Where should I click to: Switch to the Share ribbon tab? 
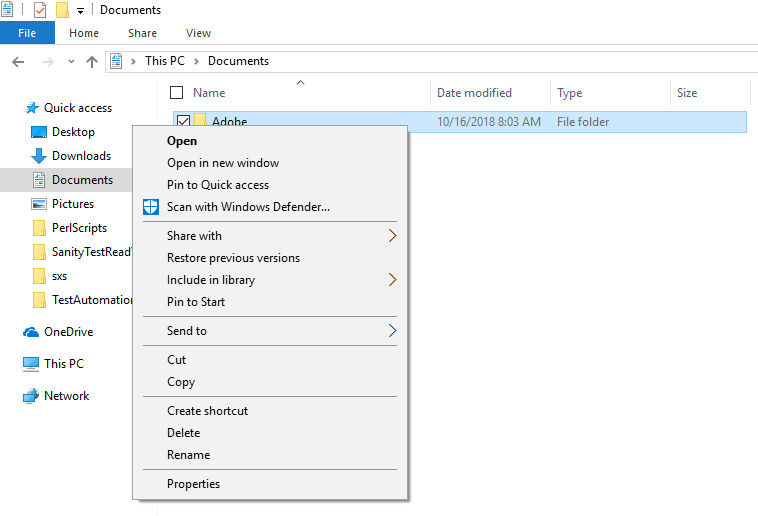point(142,33)
